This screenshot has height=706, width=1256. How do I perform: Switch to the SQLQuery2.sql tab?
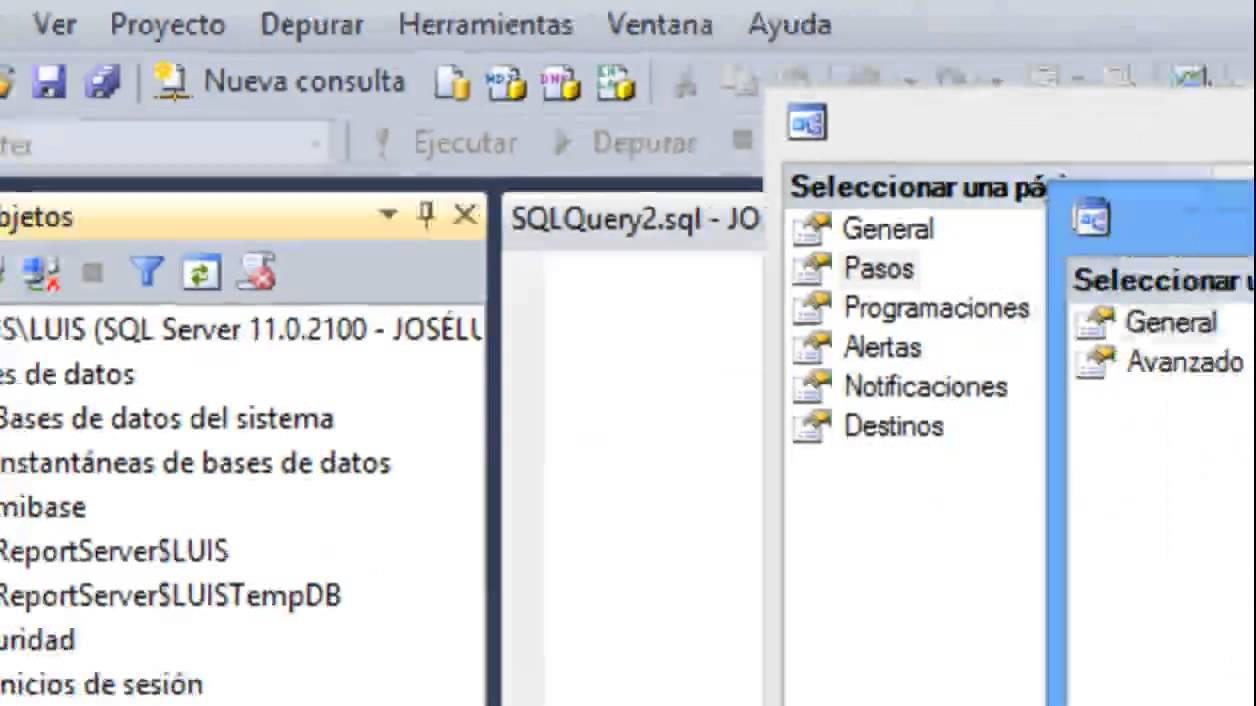[x=635, y=219]
